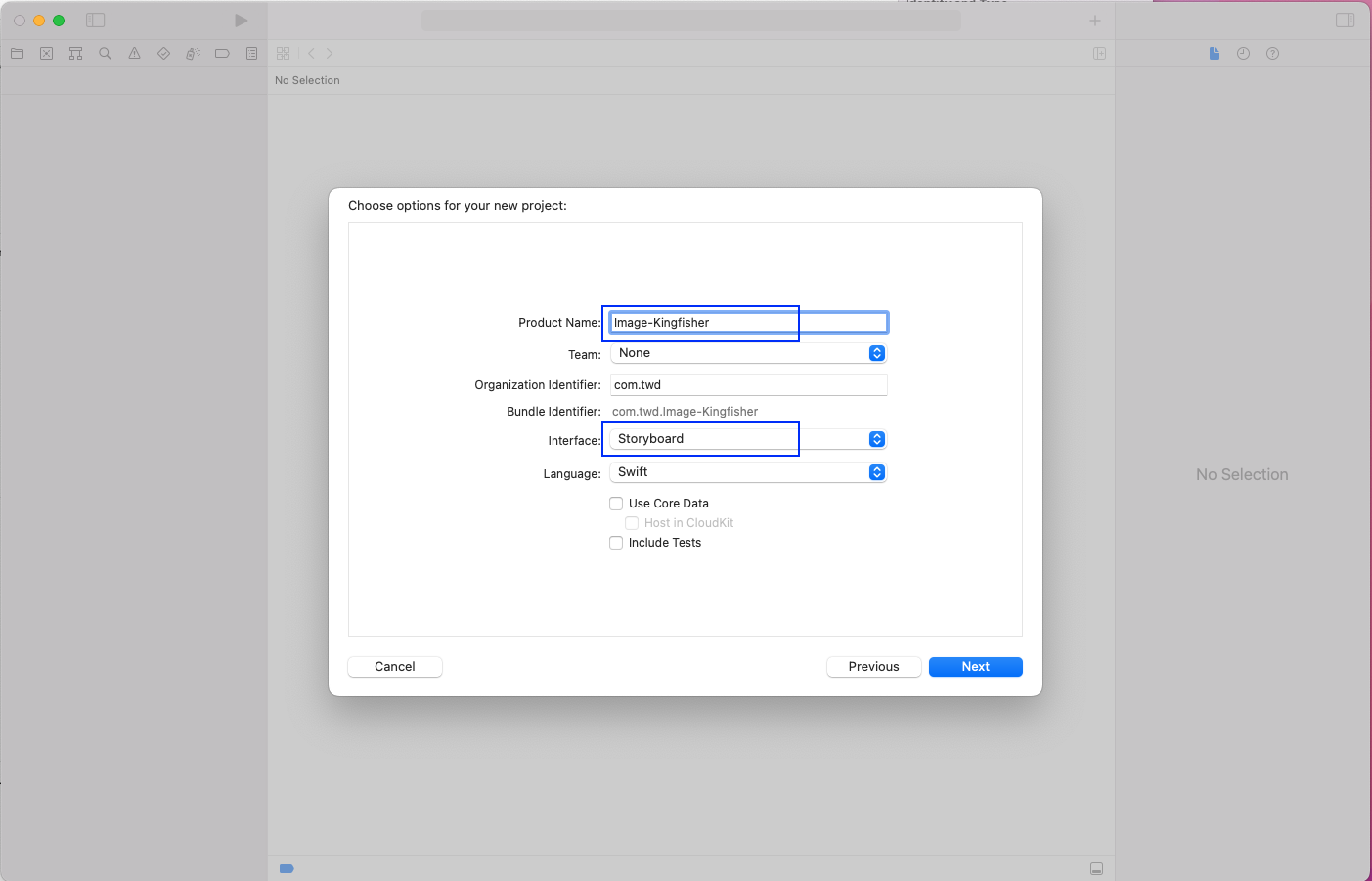1372x881 pixels.
Task: Open the Debug navigator icon
Action: click(194, 54)
